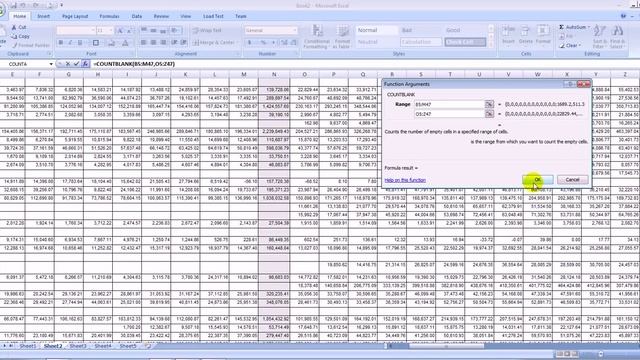
Task: Open the text orientation tool
Action: [176, 31]
